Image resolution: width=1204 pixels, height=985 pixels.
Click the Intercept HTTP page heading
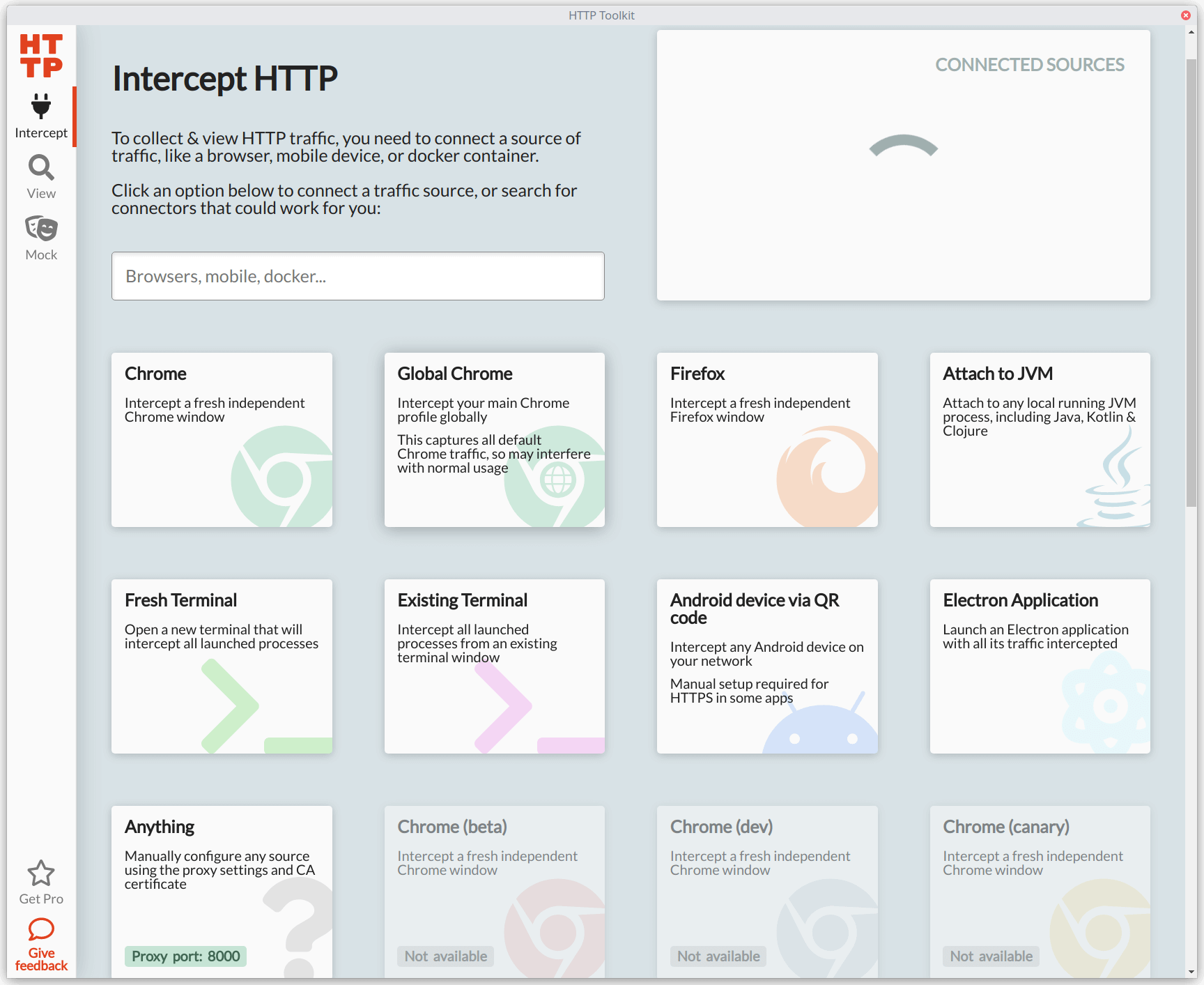point(225,79)
